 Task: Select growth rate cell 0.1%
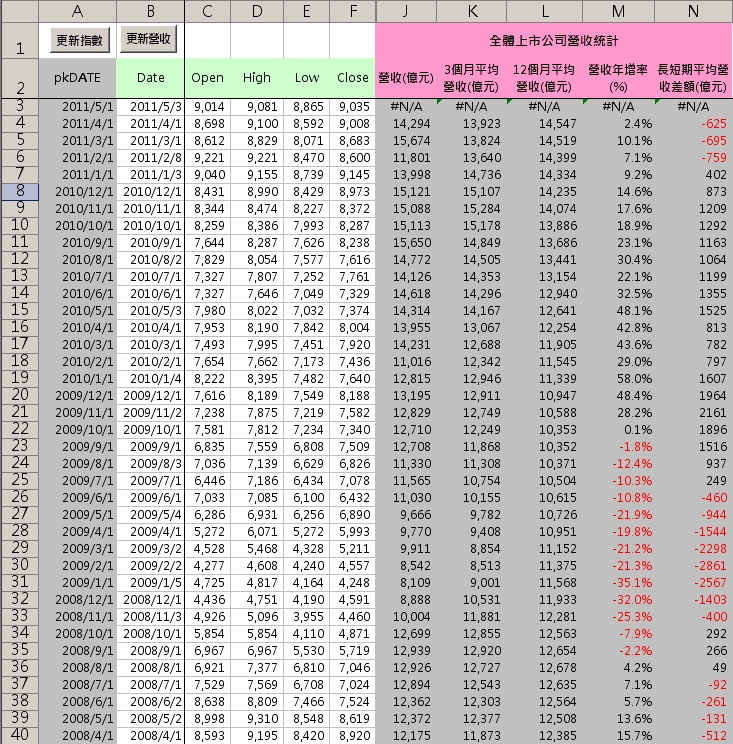pos(618,430)
